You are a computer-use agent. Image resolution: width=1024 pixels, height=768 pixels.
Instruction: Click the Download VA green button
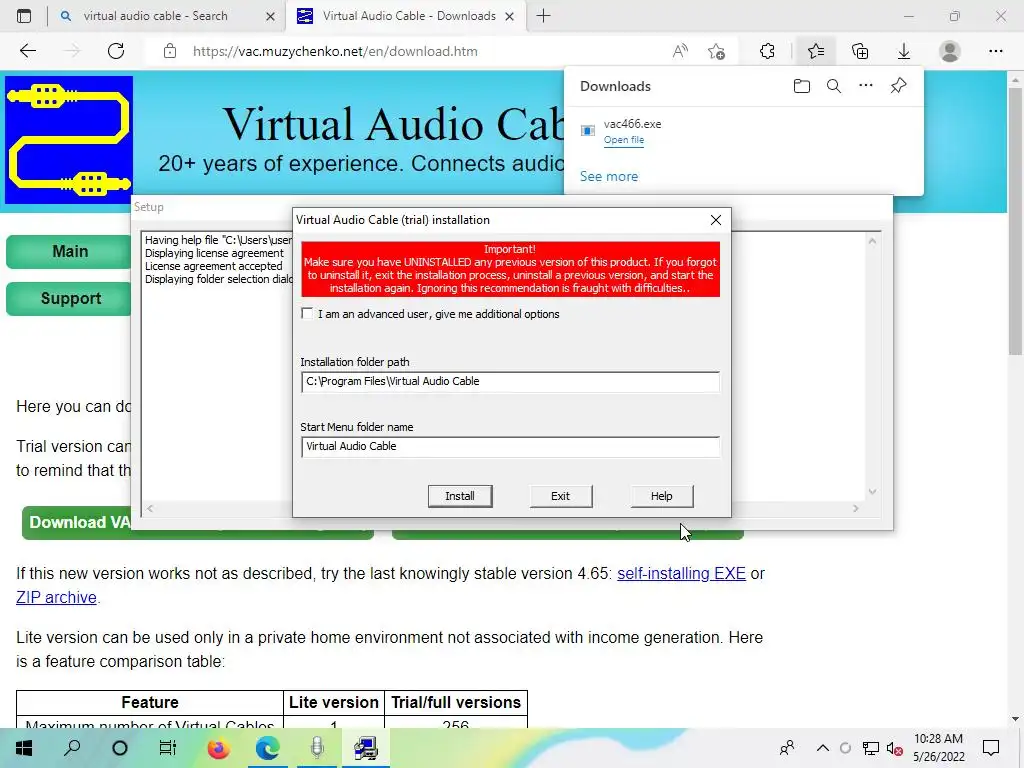78,522
